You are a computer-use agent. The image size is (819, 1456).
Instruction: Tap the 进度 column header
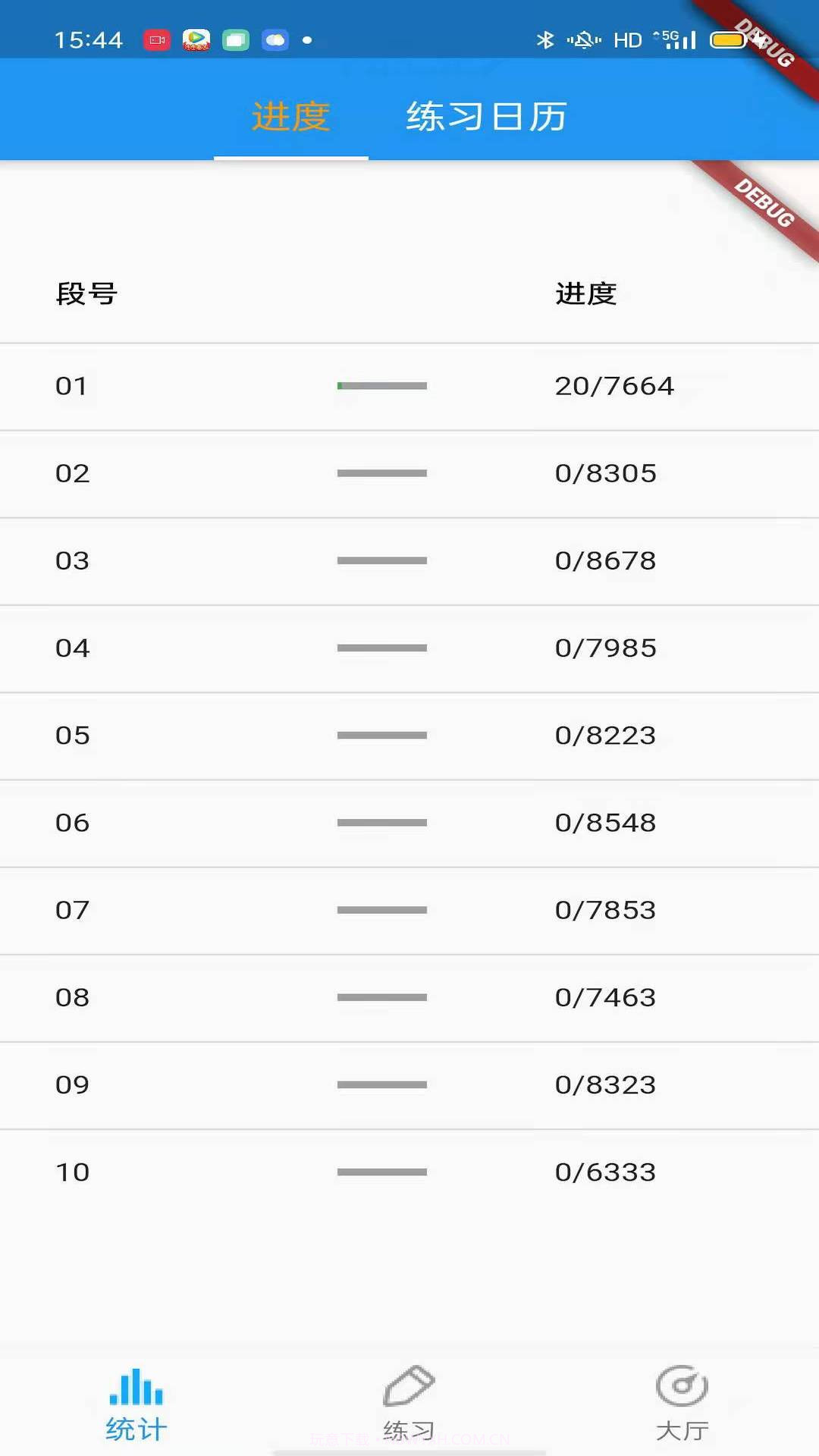tap(585, 293)
